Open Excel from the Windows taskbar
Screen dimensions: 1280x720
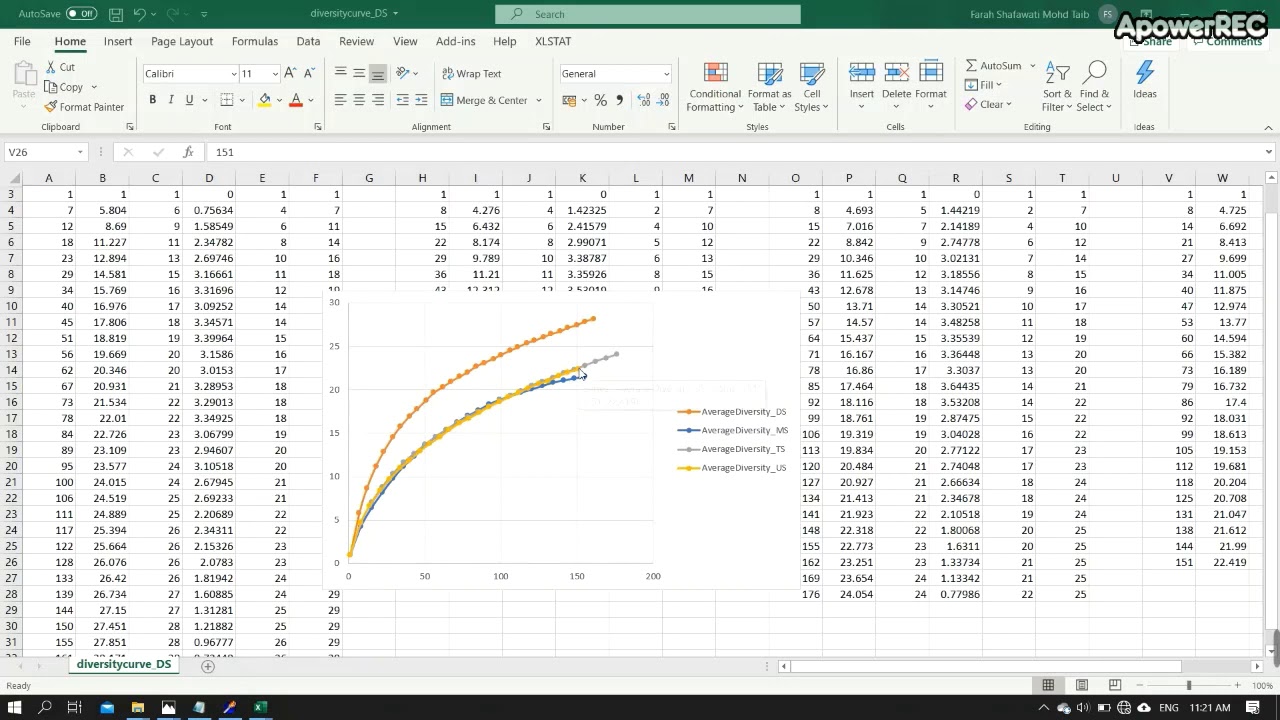click(x=260, y=707)
